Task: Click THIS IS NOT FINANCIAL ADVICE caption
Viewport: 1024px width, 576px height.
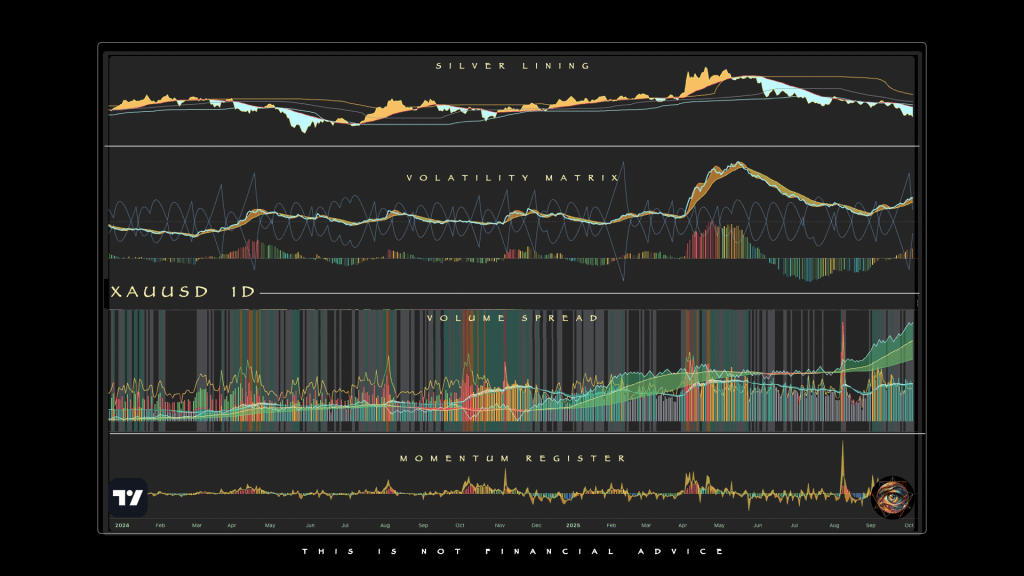Action: coord(513,552)
